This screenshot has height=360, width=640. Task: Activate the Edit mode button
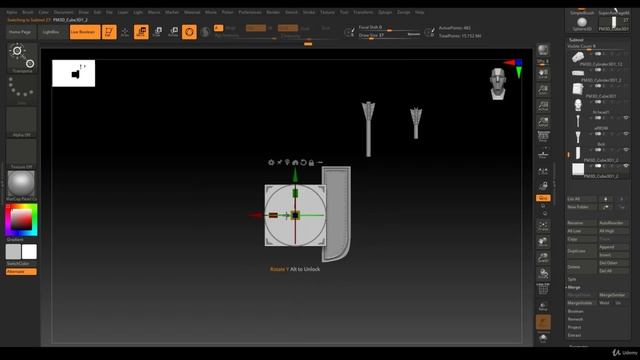(109, 32)
